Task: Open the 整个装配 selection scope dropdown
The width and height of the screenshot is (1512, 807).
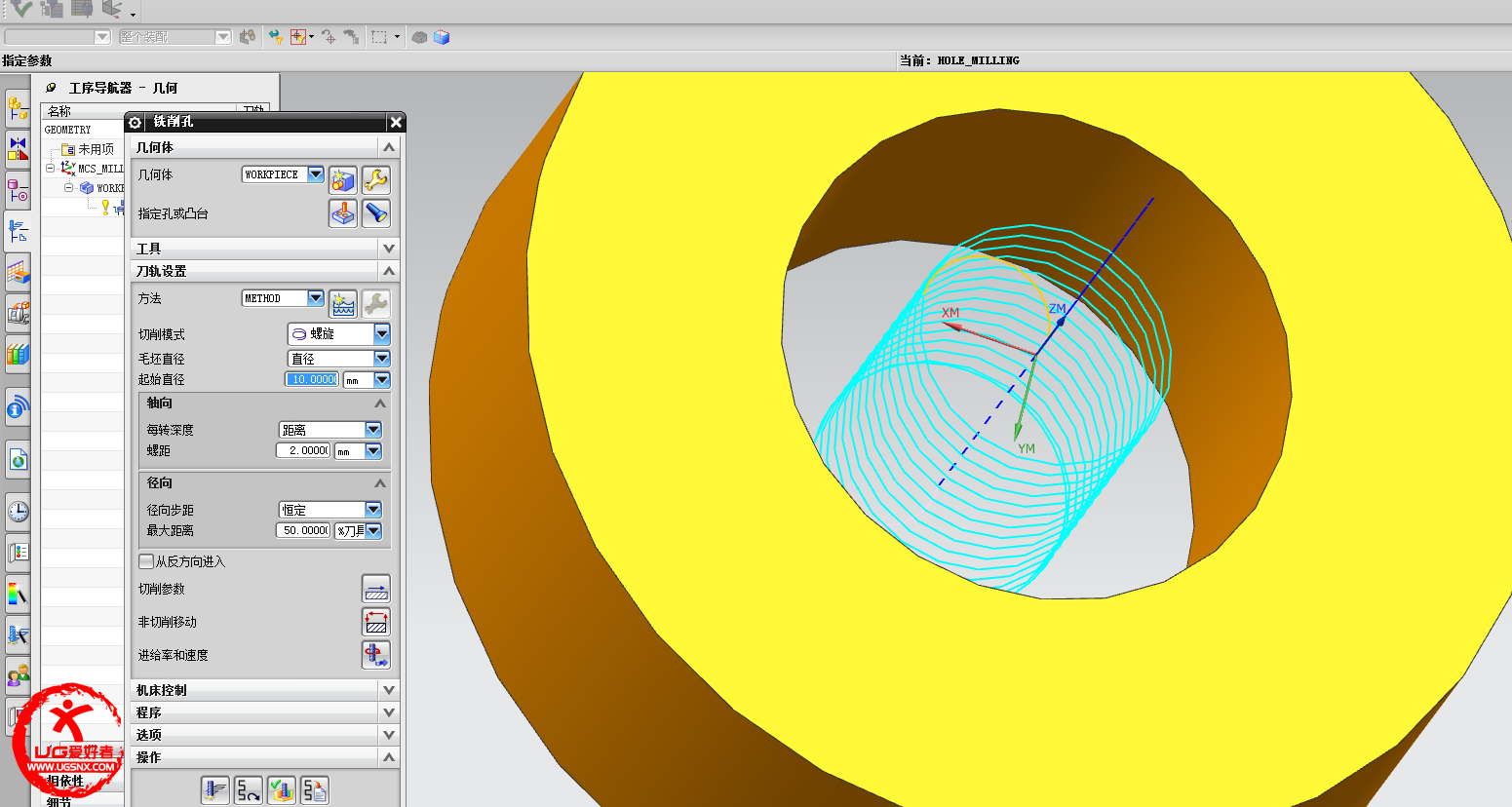Action: (x=223, y=37)
